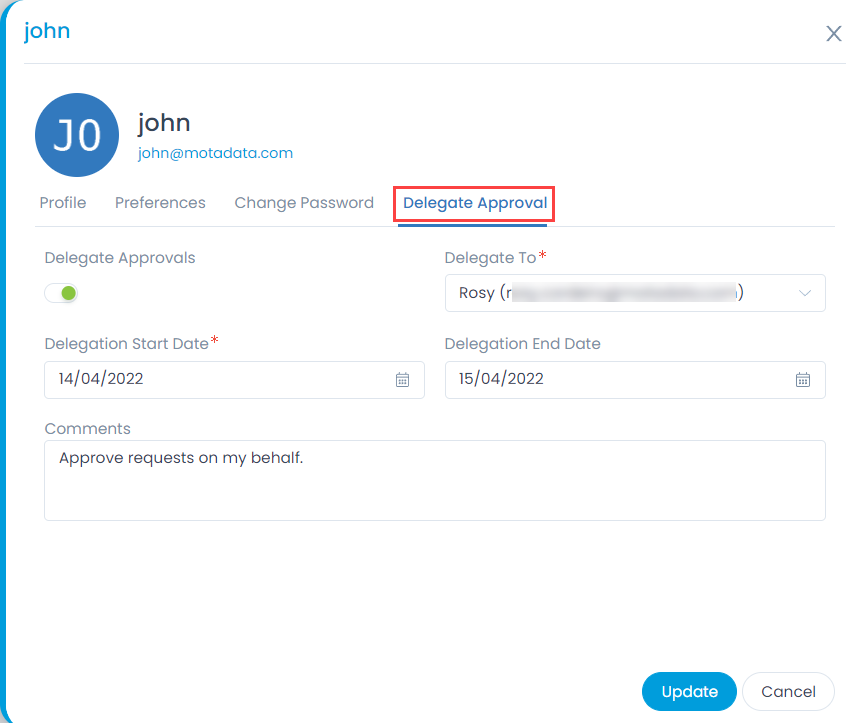
Task: Turn off the Delegate Approvals switch
Action: coord(61,293)
